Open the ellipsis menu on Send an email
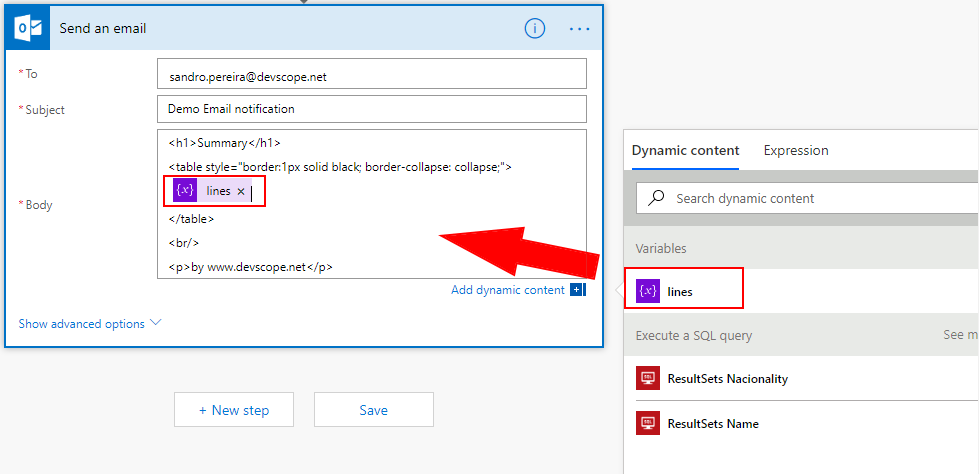The height and width of the screenshot is (474, 979). (580, 28)
